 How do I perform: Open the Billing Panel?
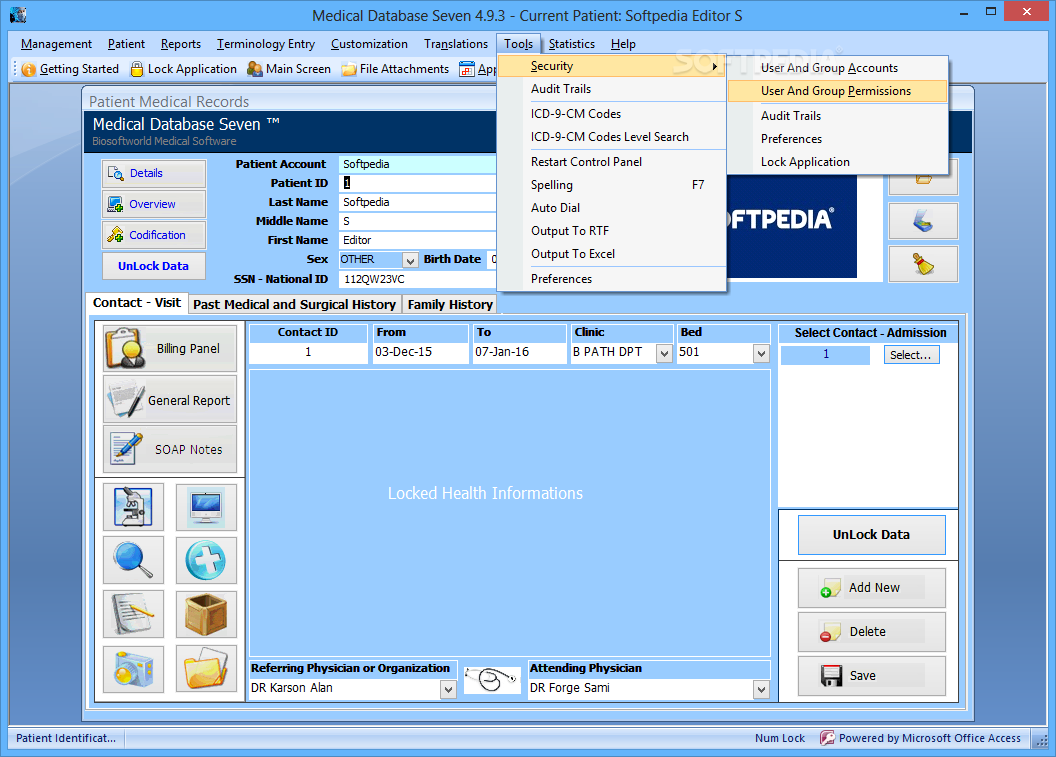click(170, 348)
